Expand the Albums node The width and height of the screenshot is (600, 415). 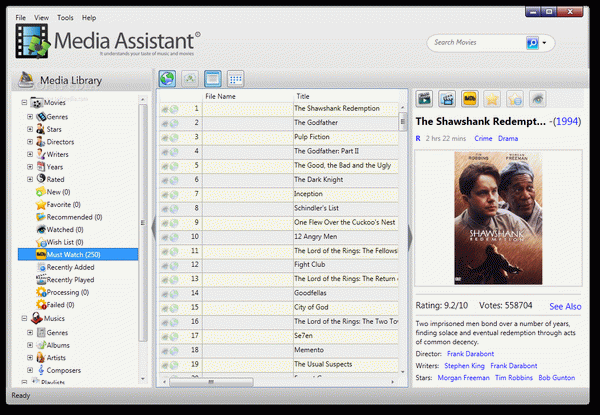coord(30,345)
